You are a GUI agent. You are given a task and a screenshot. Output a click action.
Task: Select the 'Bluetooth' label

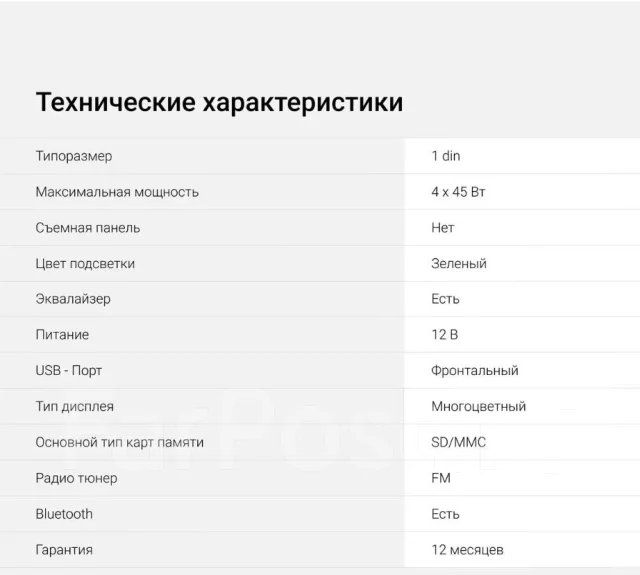coord(64,514)
